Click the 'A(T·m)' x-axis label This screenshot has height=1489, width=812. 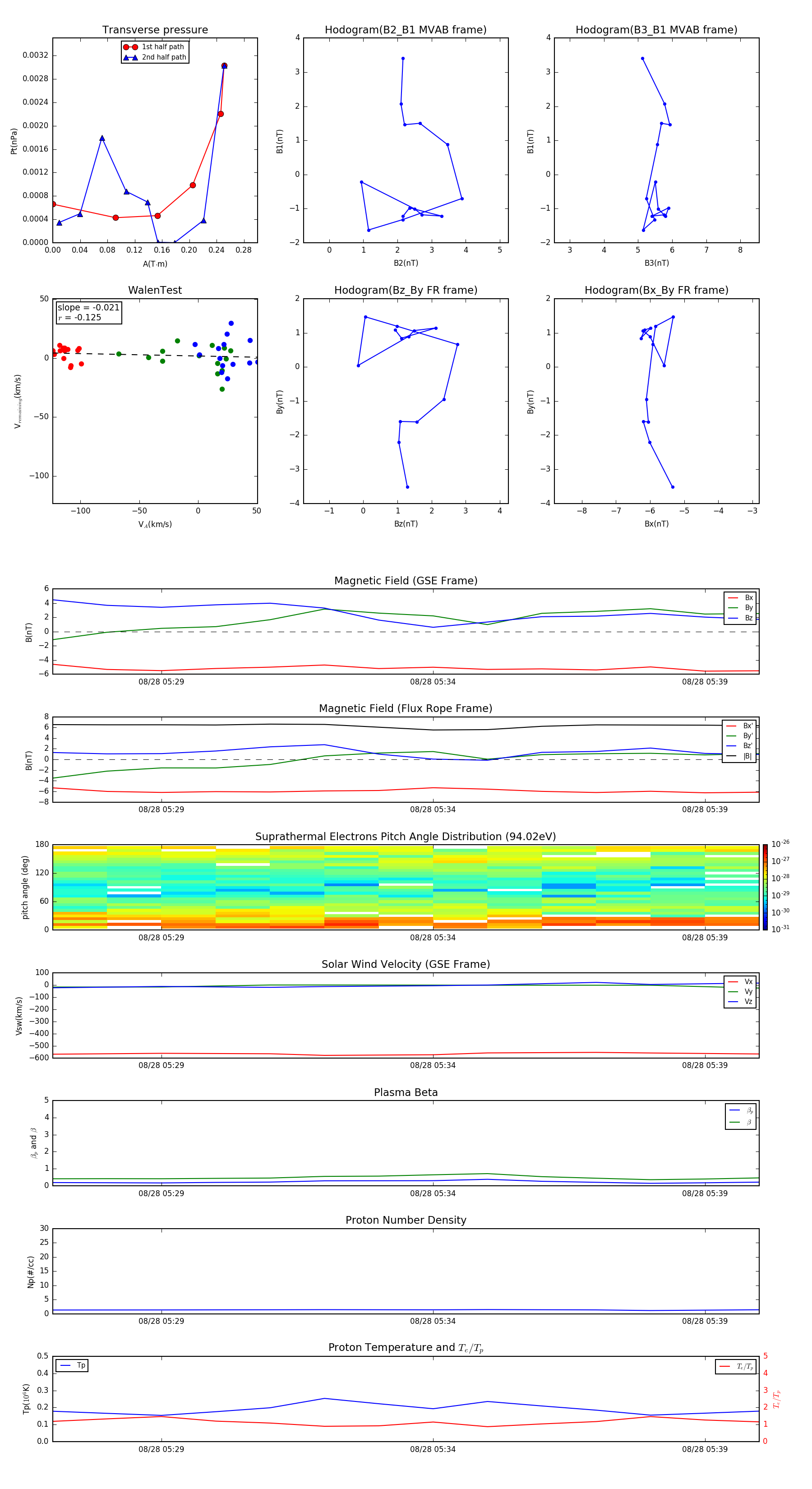tap(155, 264)
